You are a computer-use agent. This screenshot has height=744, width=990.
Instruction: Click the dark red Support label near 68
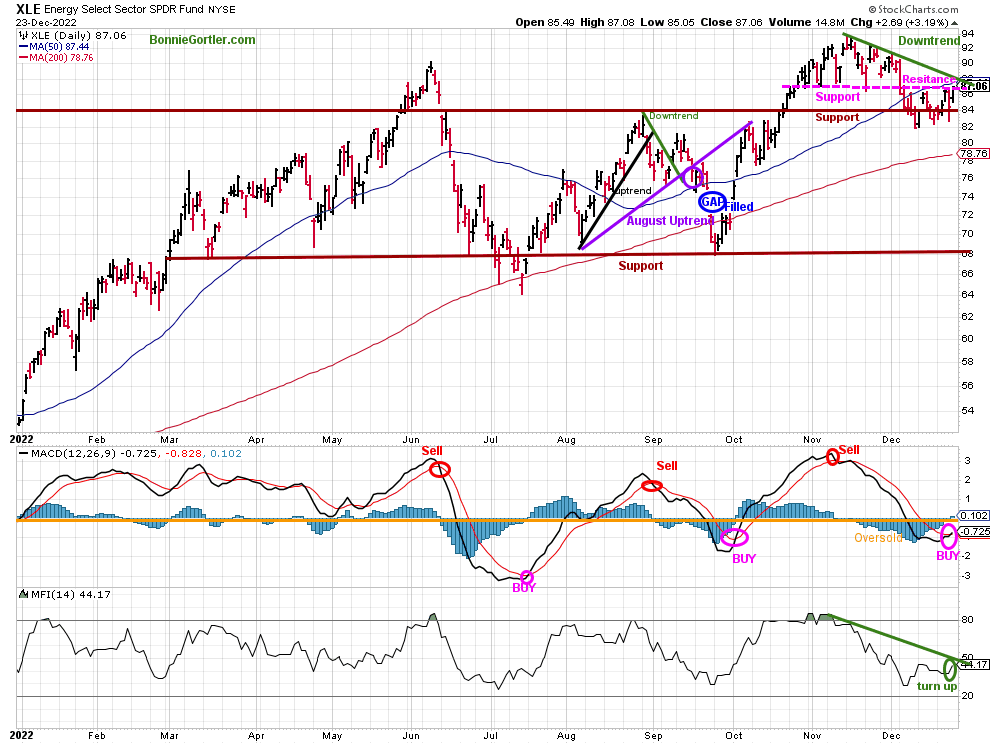tap(640, 266)
